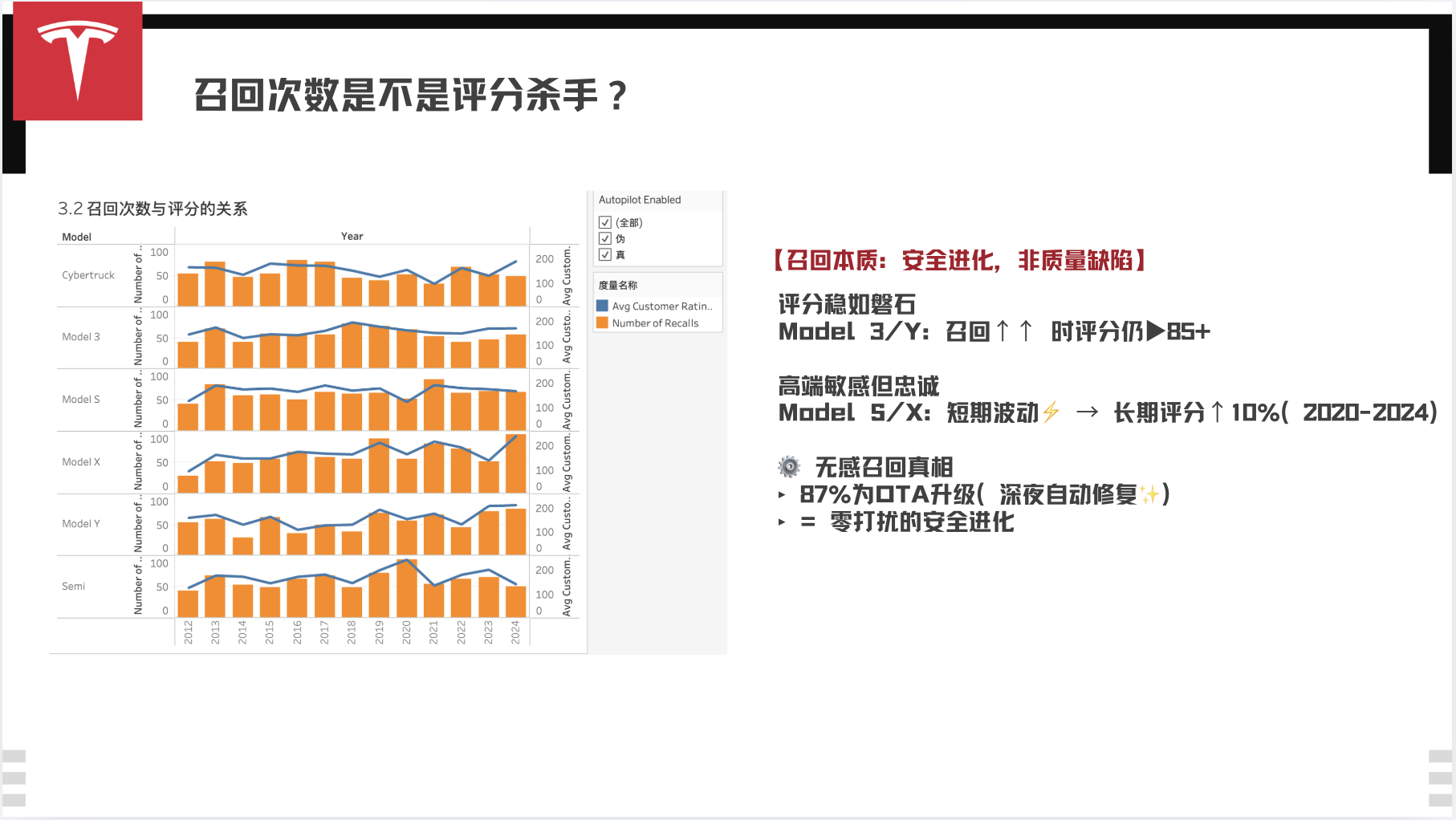Viewport: 1456px width, 820px height.
Task: Click the 2017 year axis label
Action: click(x=324, y=632)
